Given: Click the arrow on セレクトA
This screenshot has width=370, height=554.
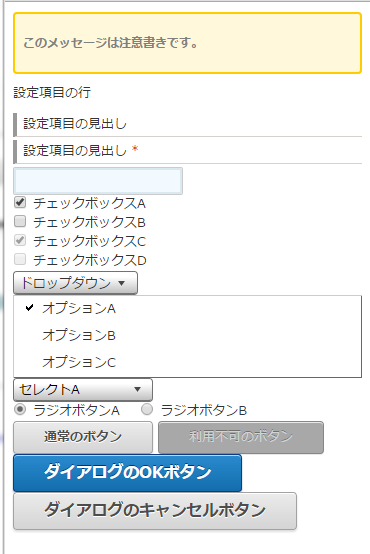Looking at the screenshot, I should click(x=137, y=390).
